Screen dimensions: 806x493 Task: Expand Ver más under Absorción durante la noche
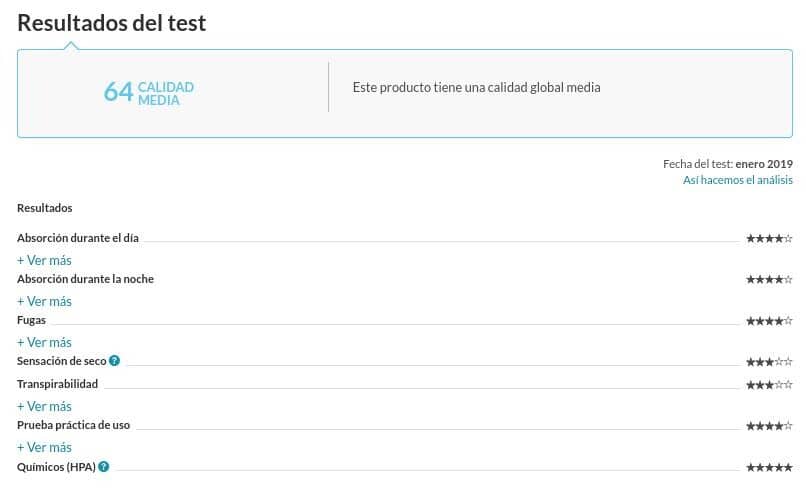tap(44, 301)
